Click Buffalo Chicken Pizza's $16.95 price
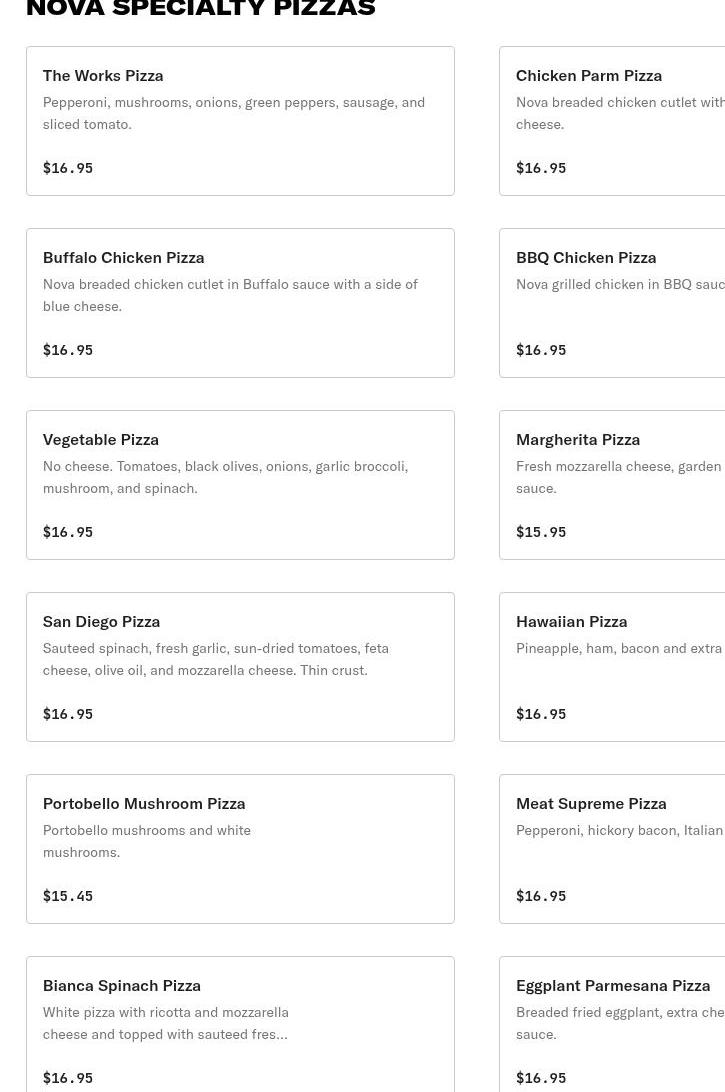This screenshot has height=1092, width=725. tap(68, 350)
